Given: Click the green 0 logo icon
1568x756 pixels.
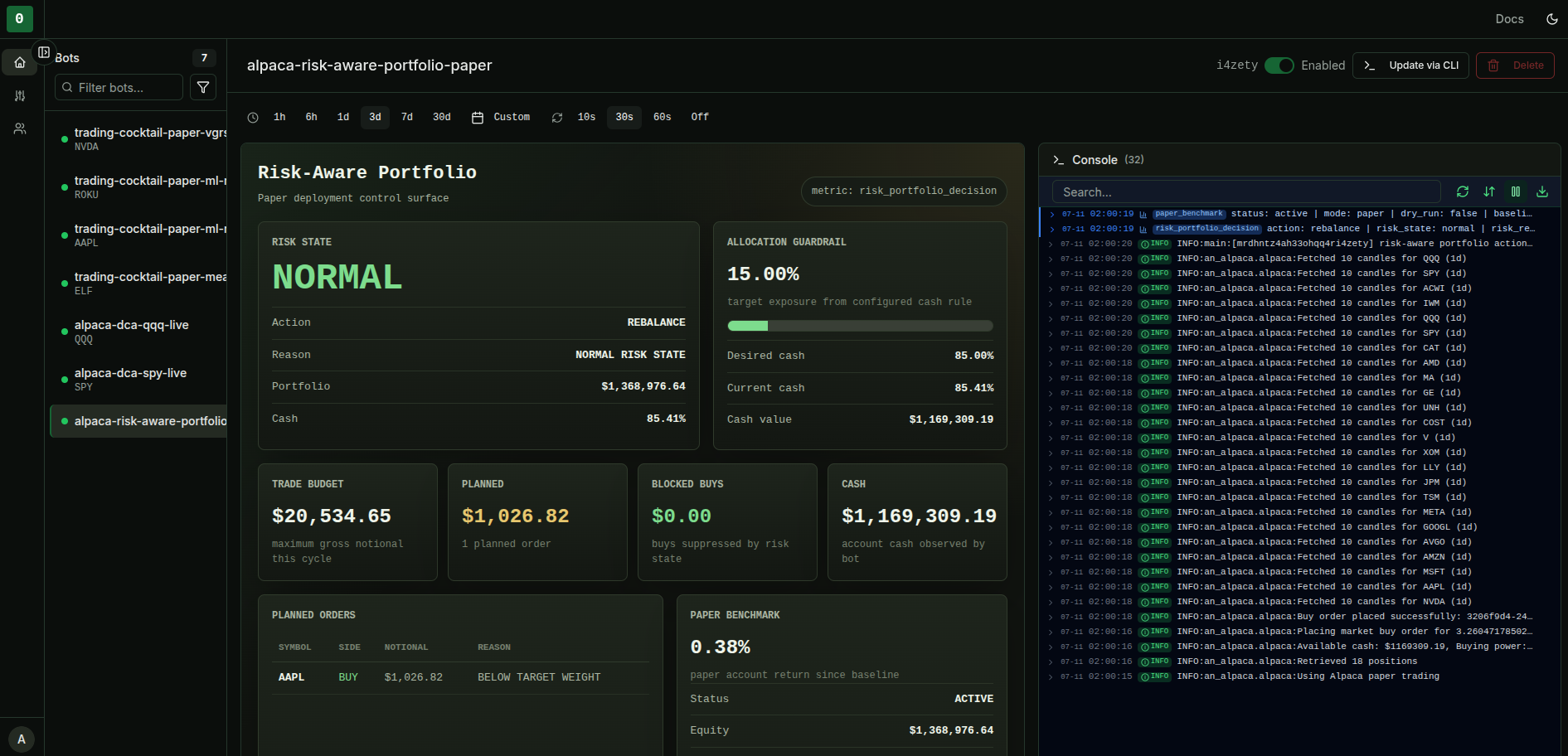Looking at the screenshot, I should point(19,19).
